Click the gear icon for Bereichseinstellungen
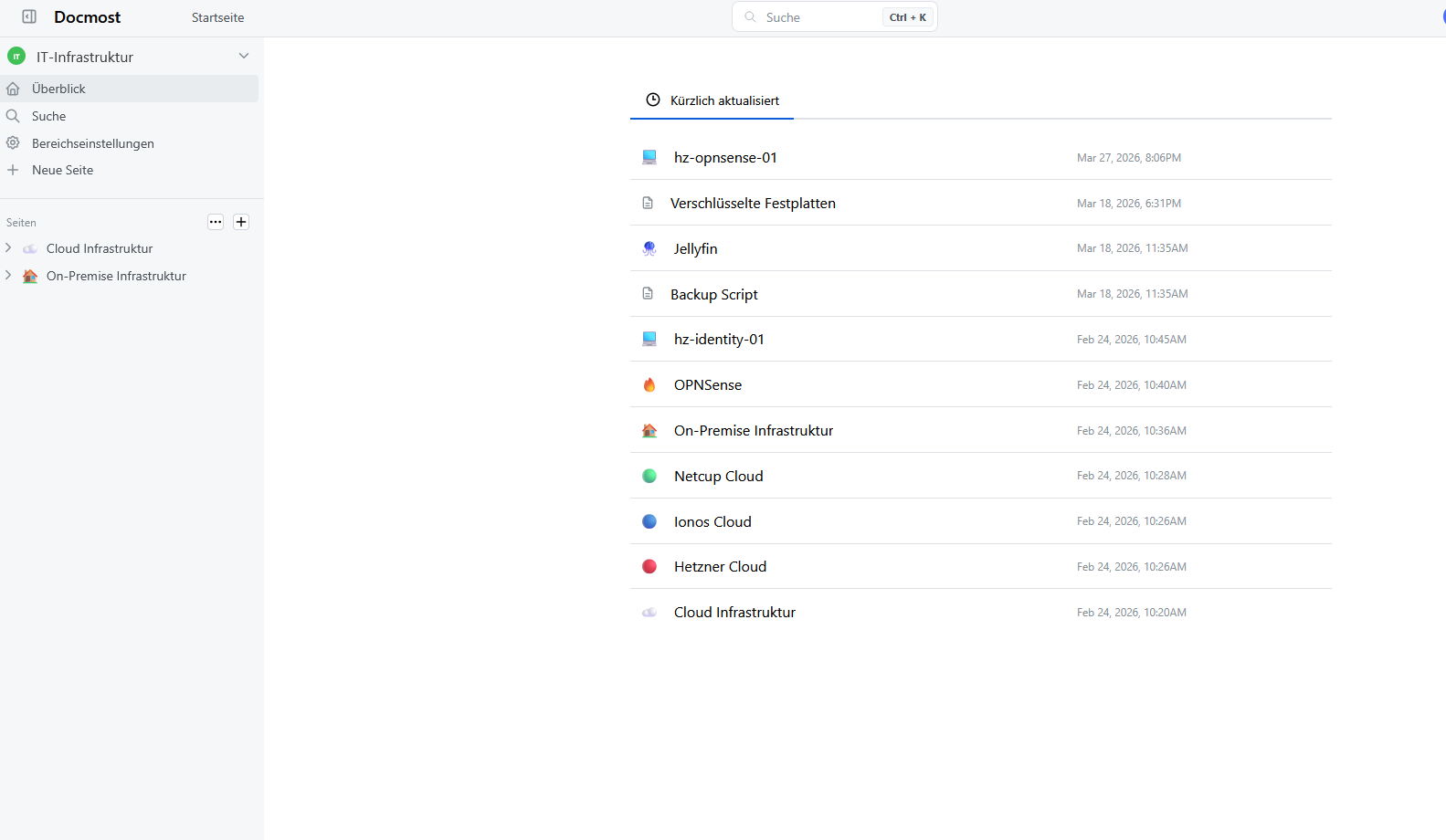1446x840 pixels. (13, 143)
